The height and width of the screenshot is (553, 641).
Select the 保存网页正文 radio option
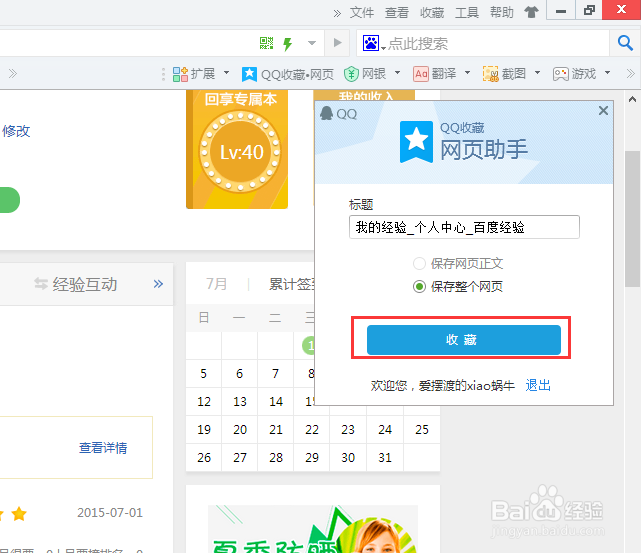(x=419, y=264)
